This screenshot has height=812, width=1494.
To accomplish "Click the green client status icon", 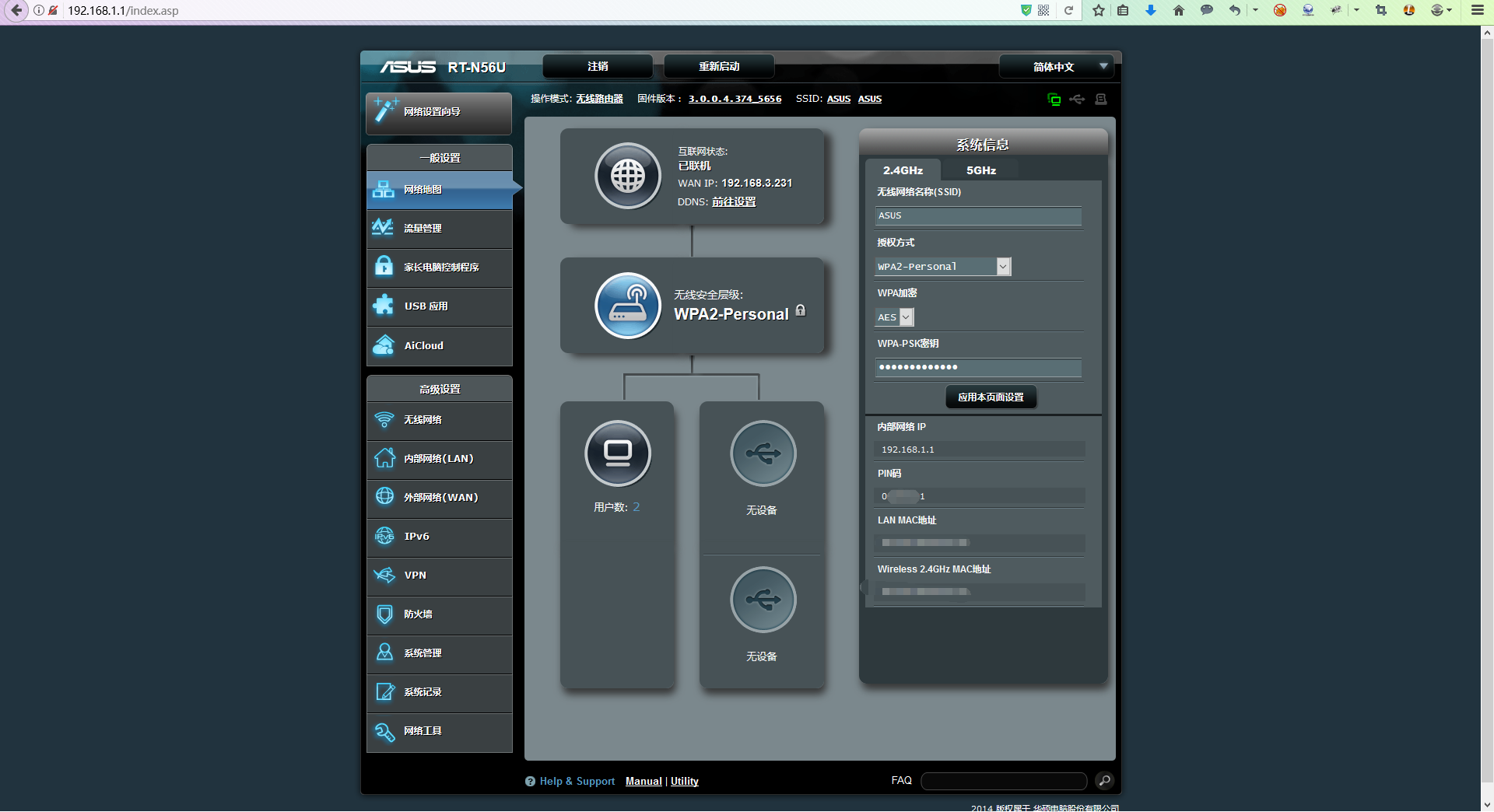I will [x=1054, y=99].
